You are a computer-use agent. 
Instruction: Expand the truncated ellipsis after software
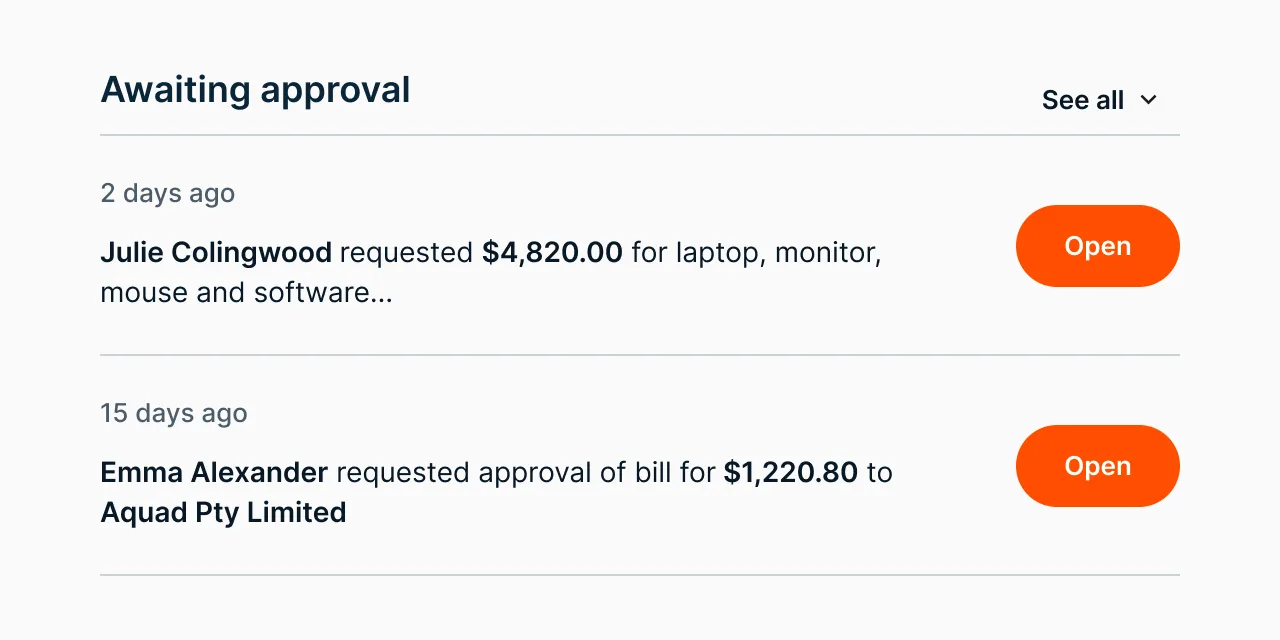point(383,293)
